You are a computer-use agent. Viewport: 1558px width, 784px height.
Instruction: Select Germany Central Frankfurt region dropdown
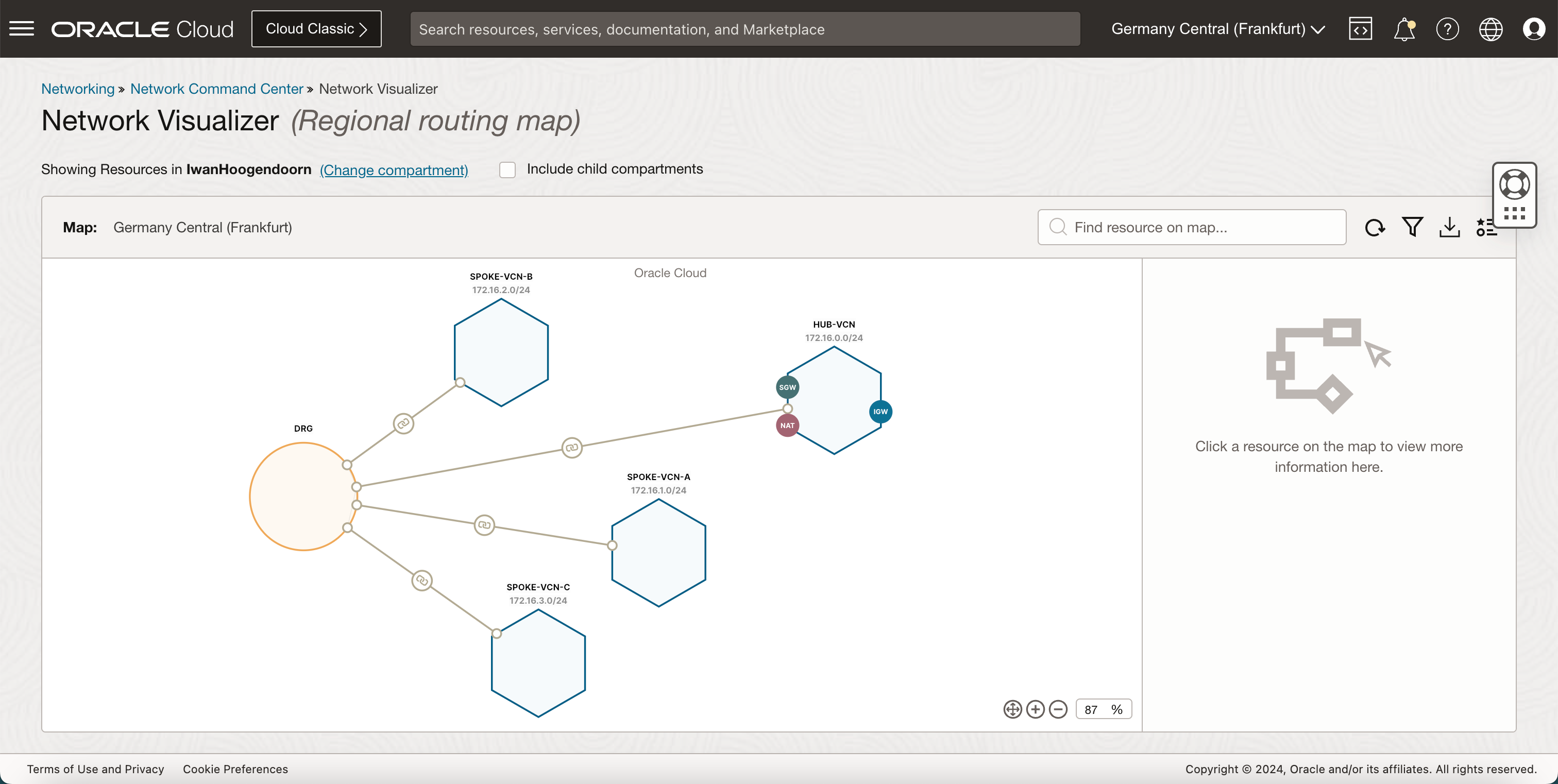(1219, 29)
